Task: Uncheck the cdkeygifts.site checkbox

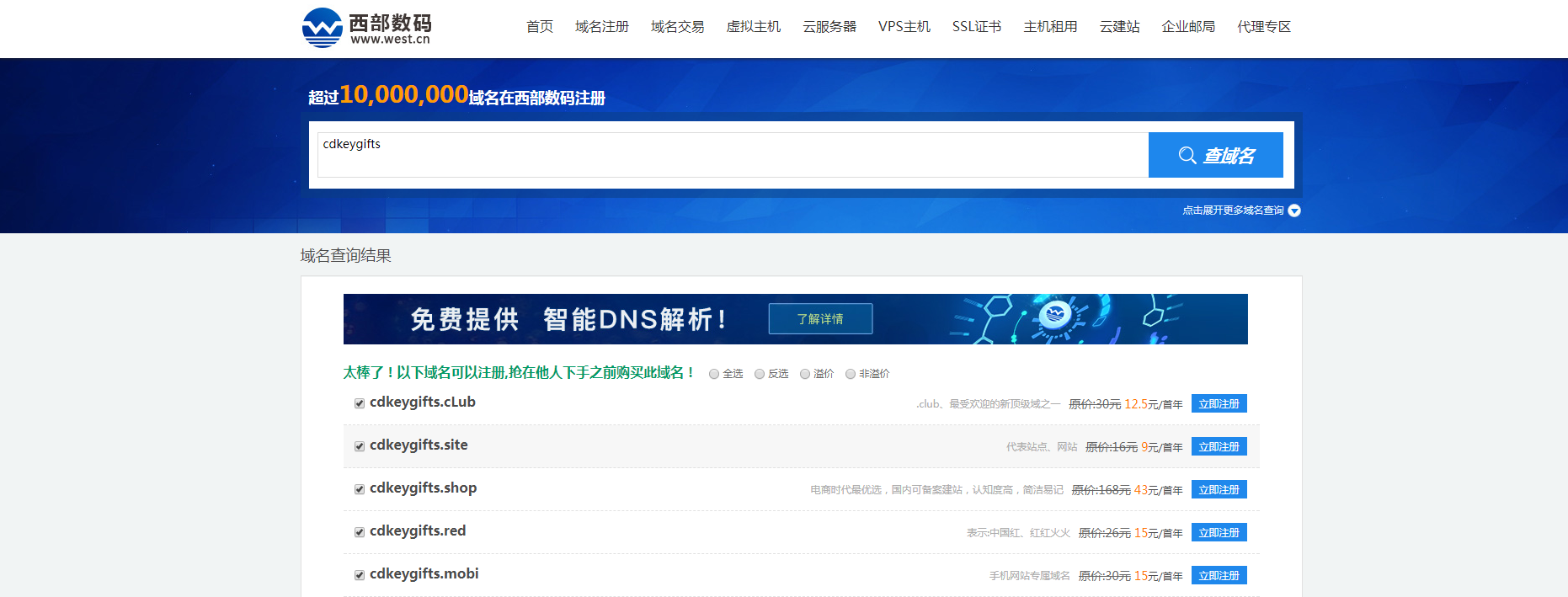Action: 360,446
